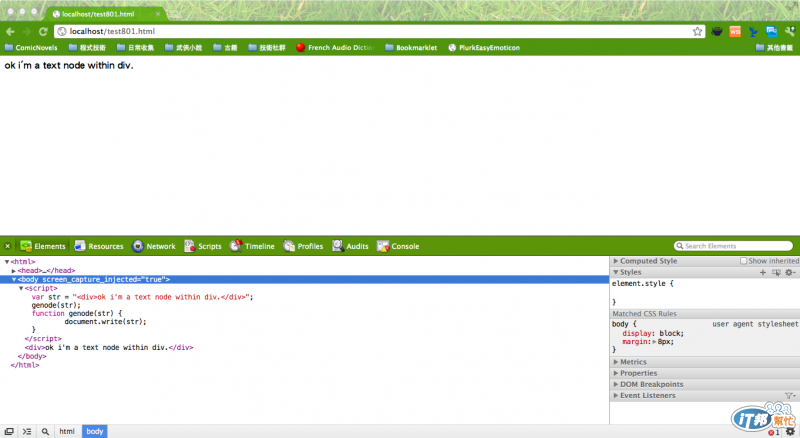Click the localhost/test801.html address bar
Screen dimensions: 800x438
380,32
